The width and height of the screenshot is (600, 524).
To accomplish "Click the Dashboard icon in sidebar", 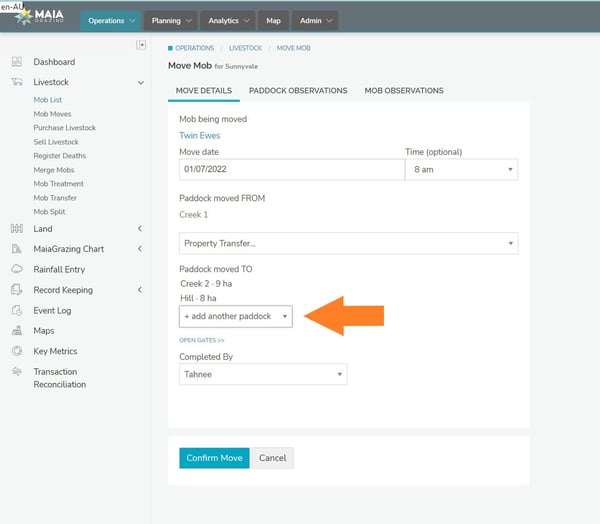I will coord(17,62).
